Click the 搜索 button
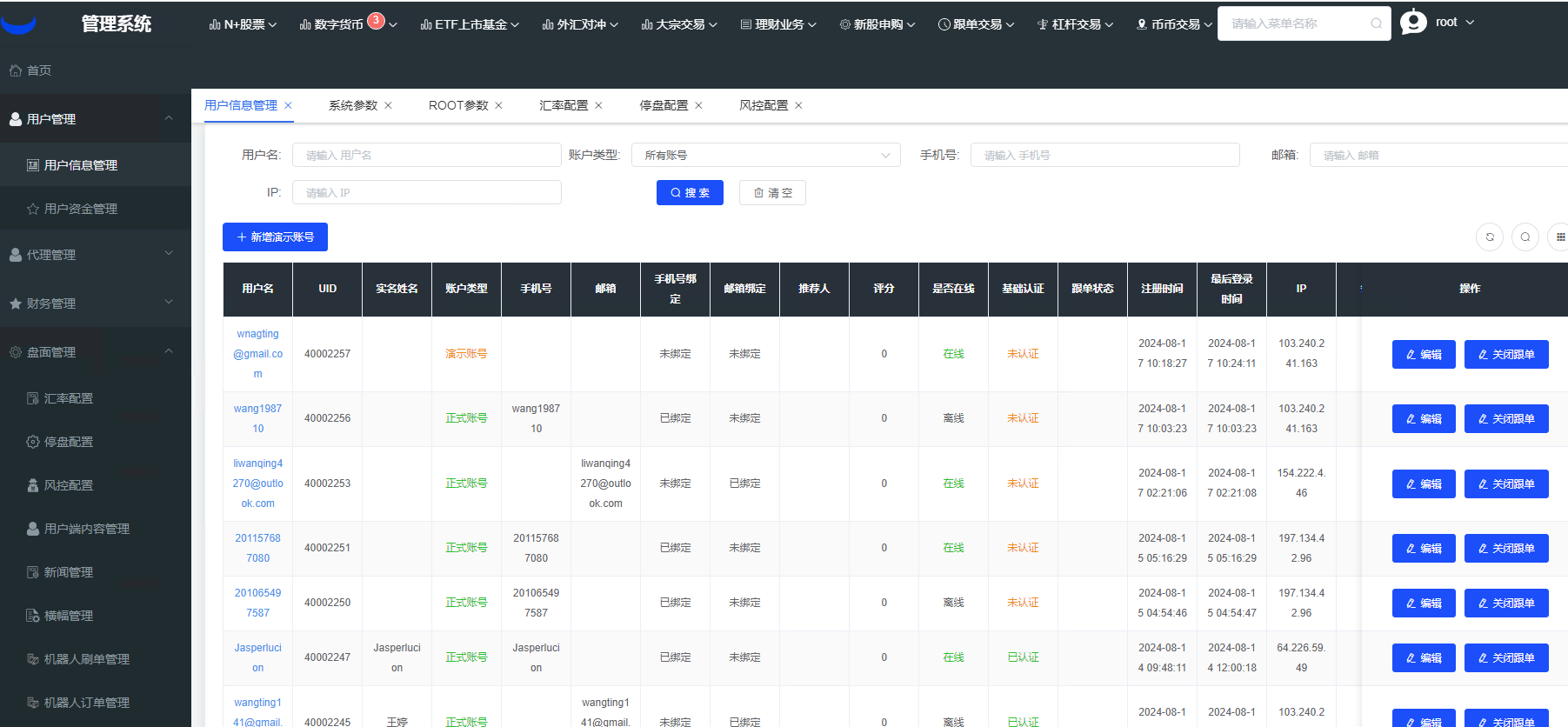Viewport: 1568px width, 727px height. pos(690,193)
